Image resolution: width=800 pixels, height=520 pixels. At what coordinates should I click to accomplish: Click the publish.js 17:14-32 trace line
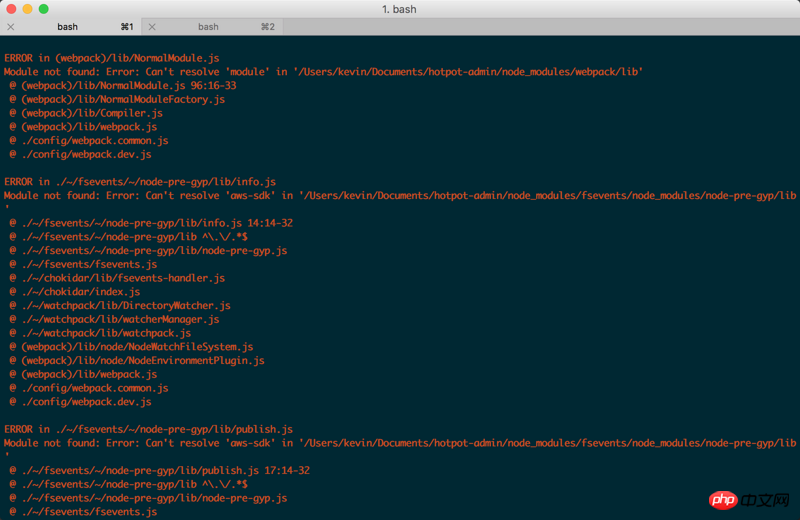tap(160, 470)
